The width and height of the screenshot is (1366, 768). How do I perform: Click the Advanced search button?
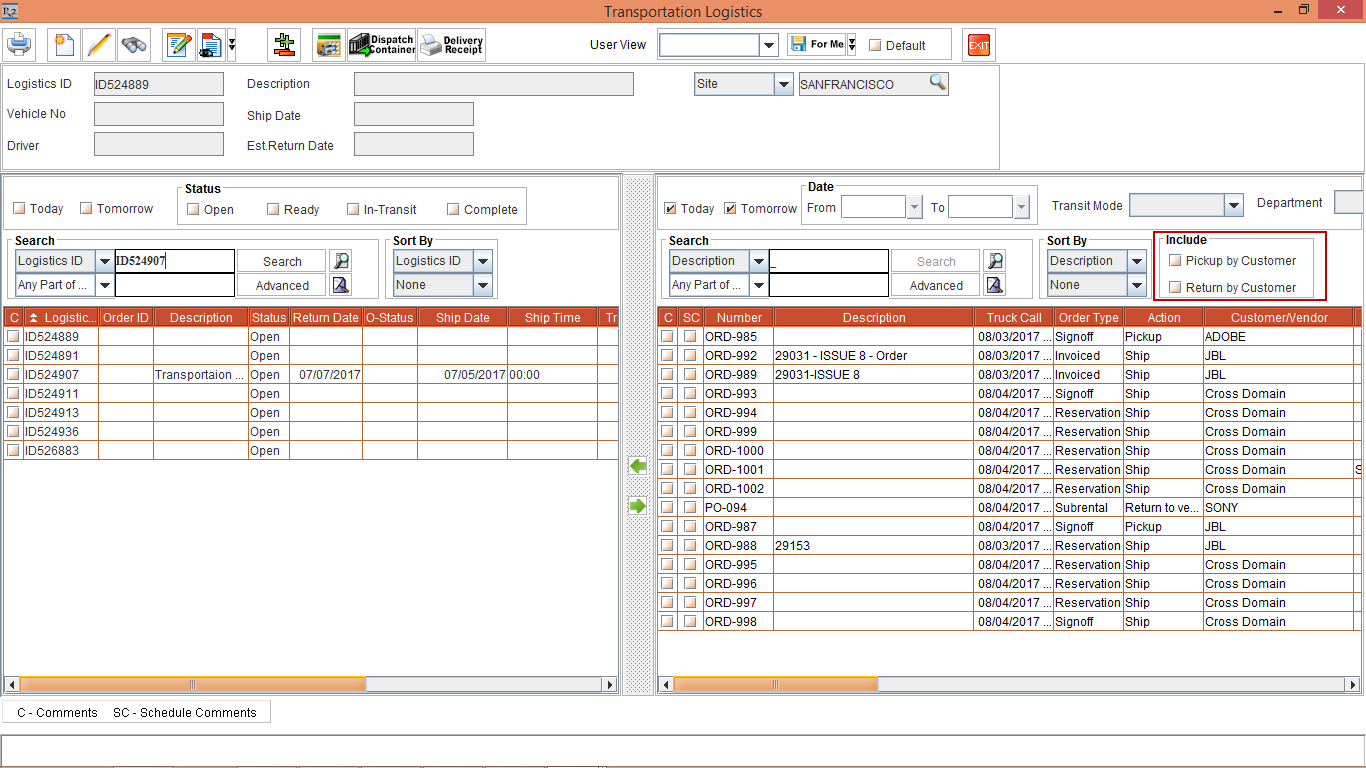(x=281, y=285)
